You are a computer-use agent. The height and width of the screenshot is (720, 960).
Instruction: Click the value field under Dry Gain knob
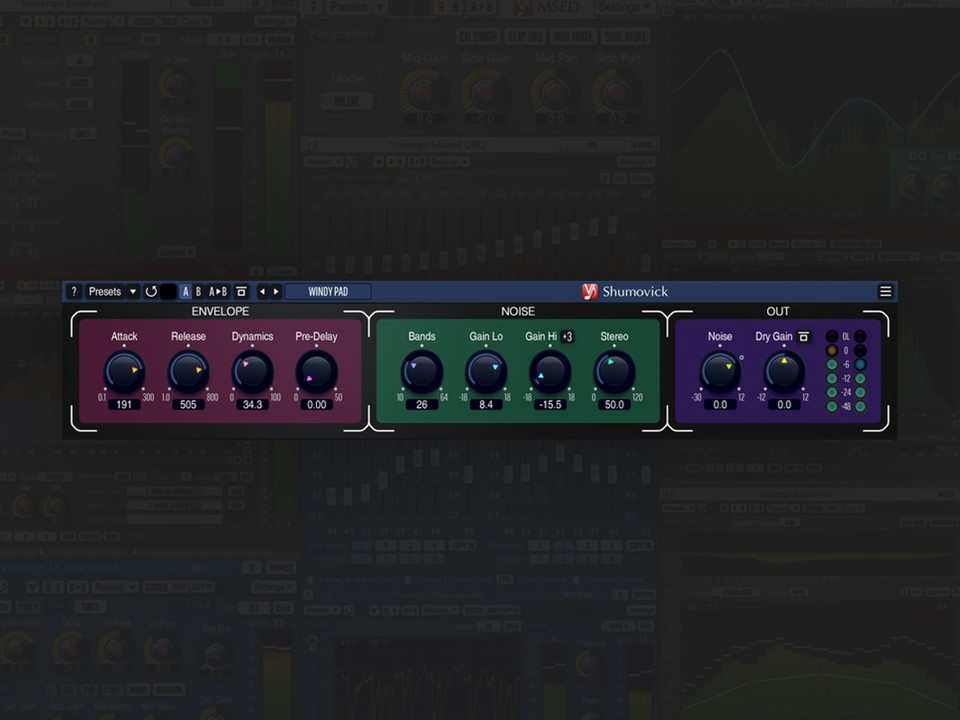pos(784,405)
